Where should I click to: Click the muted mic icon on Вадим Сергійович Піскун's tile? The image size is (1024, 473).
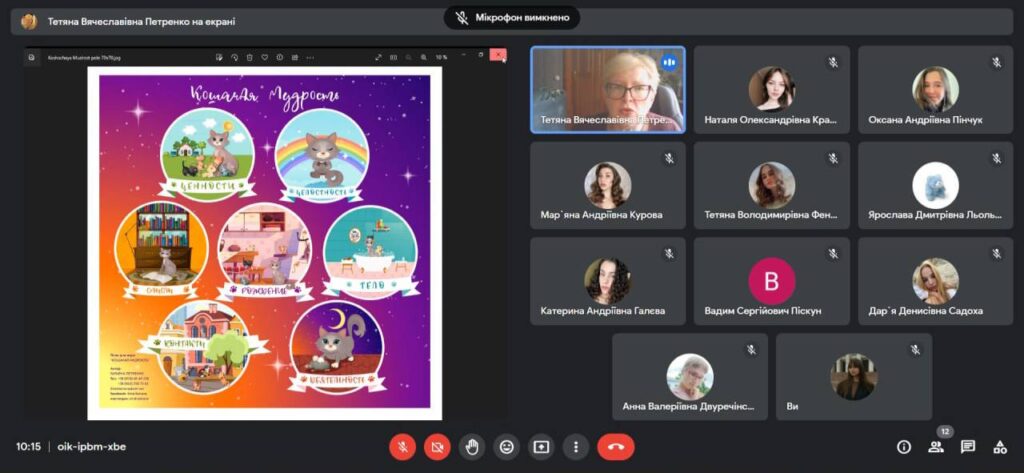(x=832, y=254)
